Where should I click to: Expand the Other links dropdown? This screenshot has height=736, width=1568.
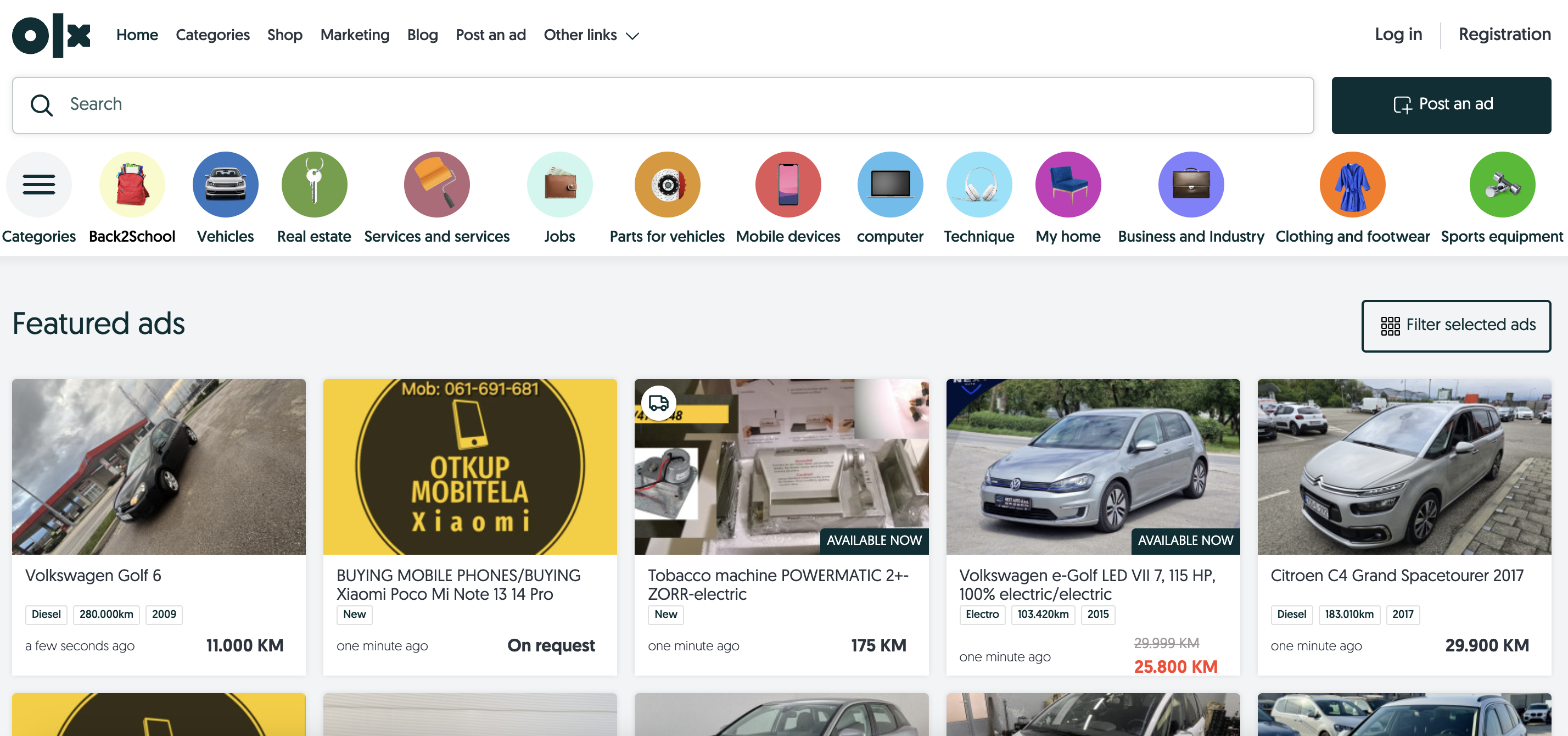coord(591,35)
